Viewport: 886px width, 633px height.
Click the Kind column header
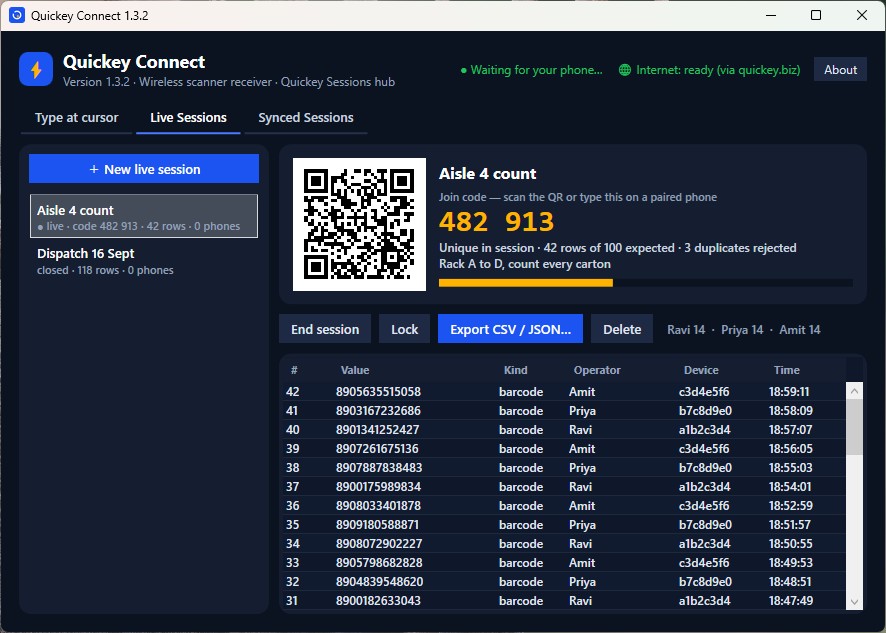click(x=515, y=370)
